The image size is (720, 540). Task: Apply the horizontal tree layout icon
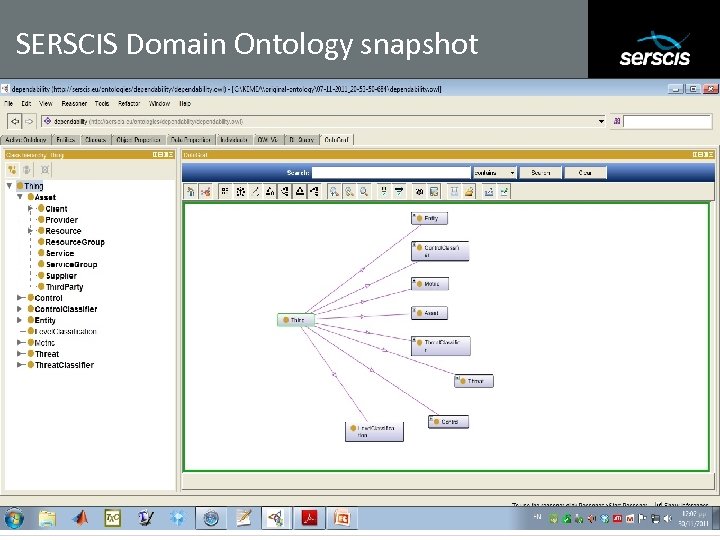click(x=285, y=192)
